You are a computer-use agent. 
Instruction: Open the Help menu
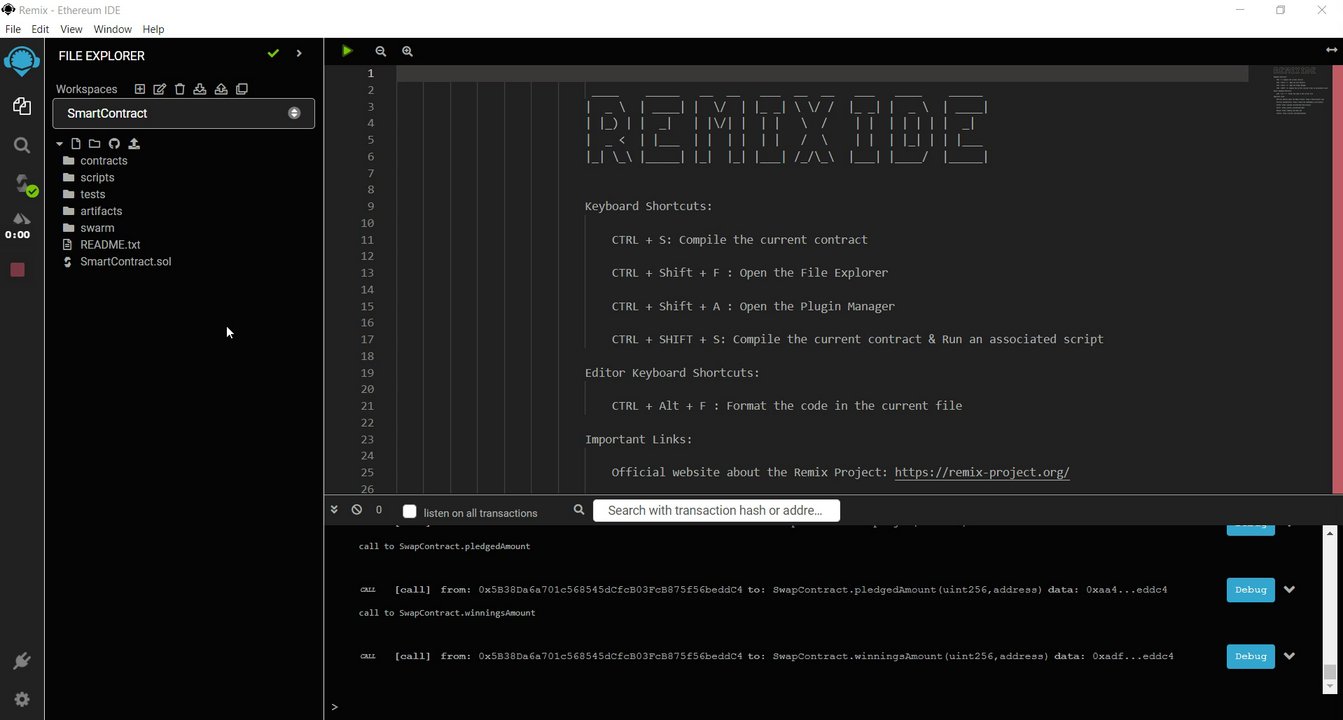(x=153, y=29)
